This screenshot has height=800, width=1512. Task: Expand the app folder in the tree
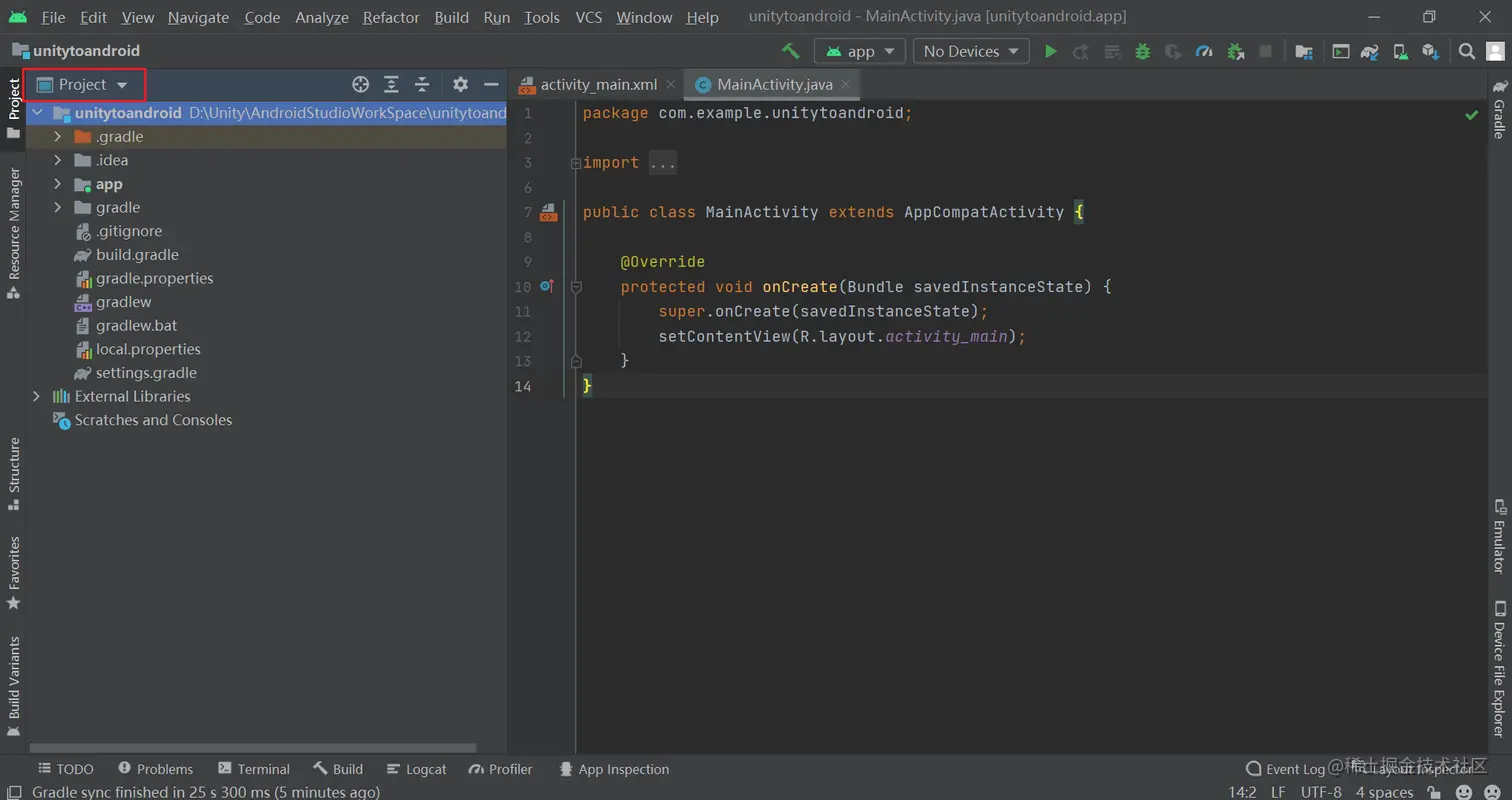(x=58, y=184)
